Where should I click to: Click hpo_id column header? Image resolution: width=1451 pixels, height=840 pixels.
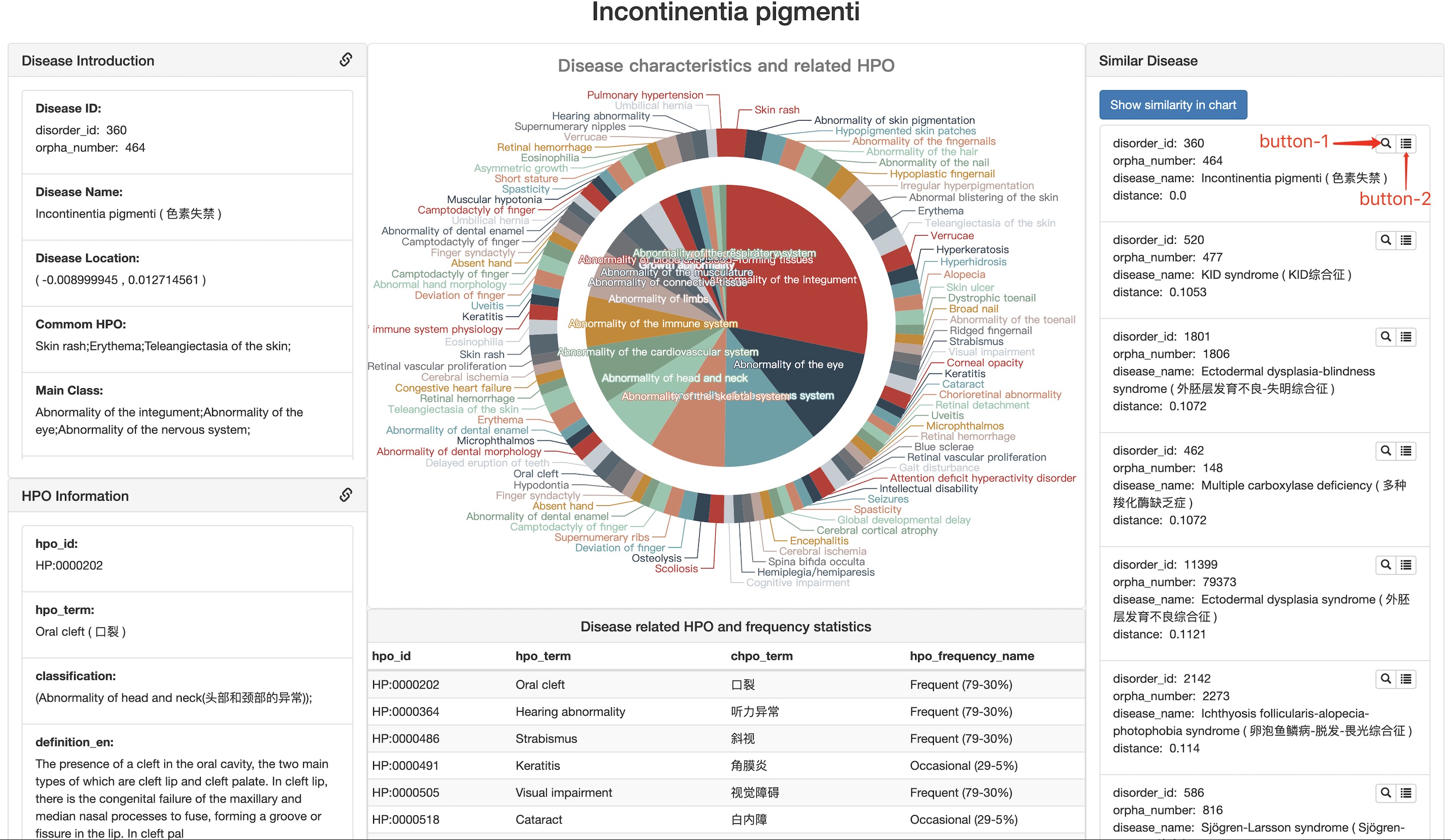(391, 656)
